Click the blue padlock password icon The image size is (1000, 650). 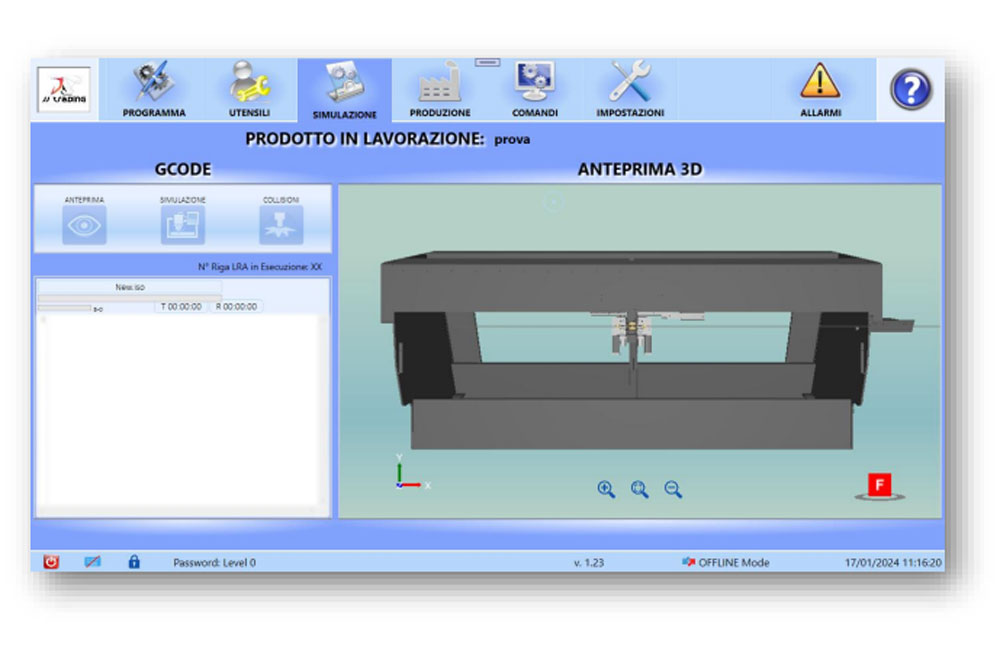click(x=134, y=562)
